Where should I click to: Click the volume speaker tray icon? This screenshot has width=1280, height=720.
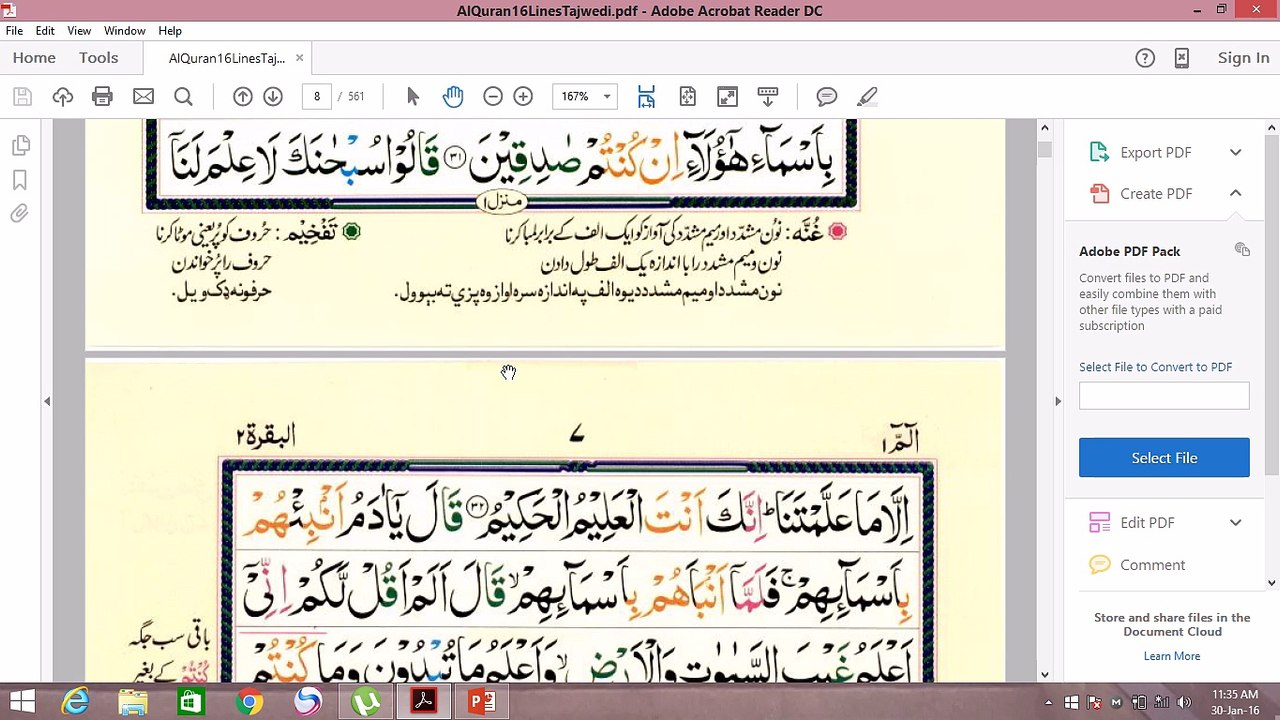pyautogui.click(x=1185, y=702)
